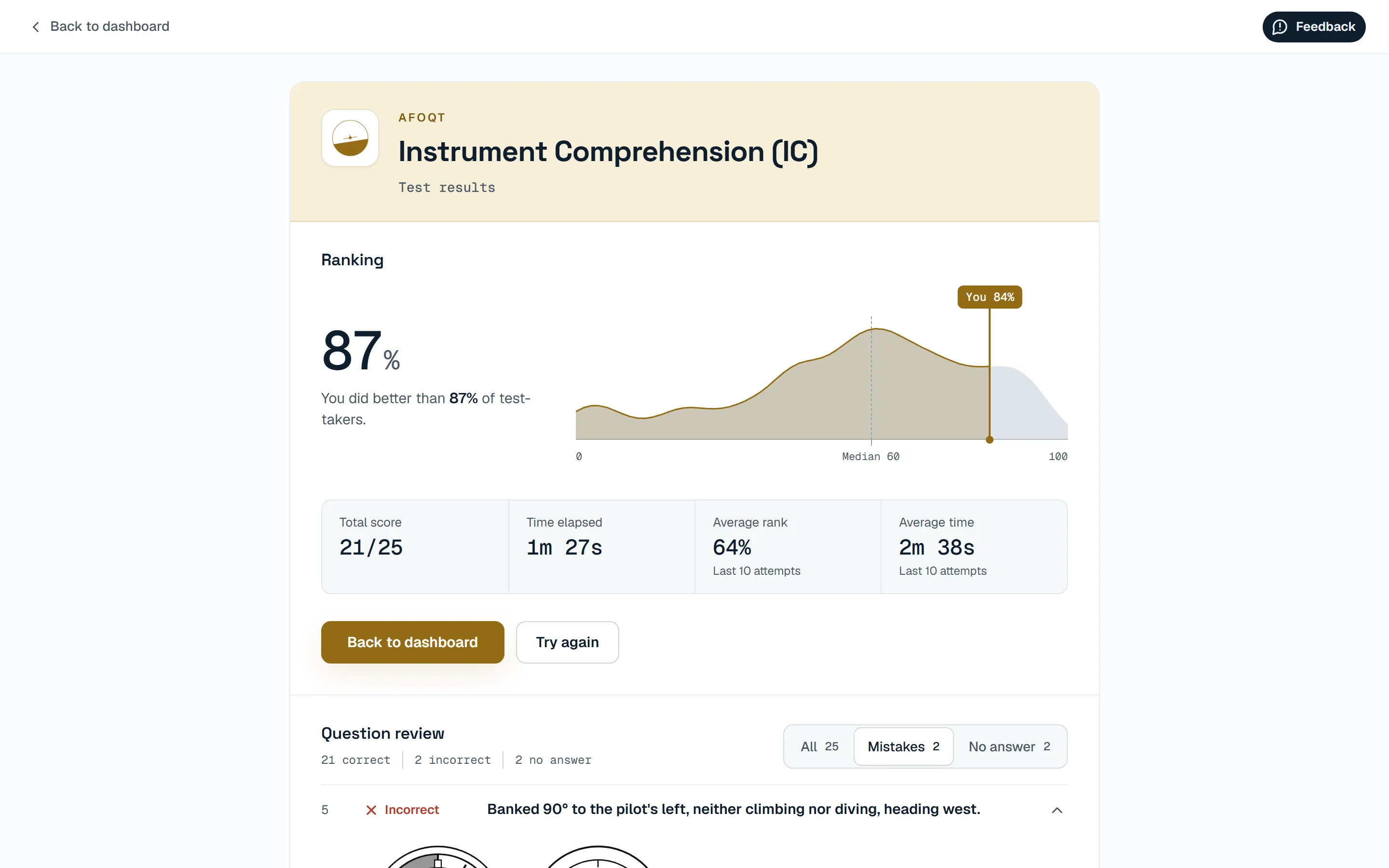Switch to the All 25 tab

[819, 746]
